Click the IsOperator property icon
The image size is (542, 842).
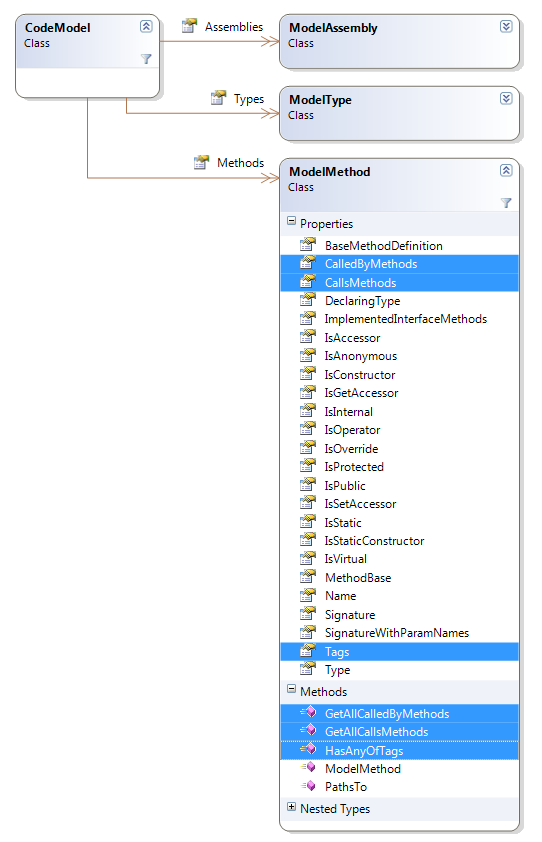[x=308, y=429]
